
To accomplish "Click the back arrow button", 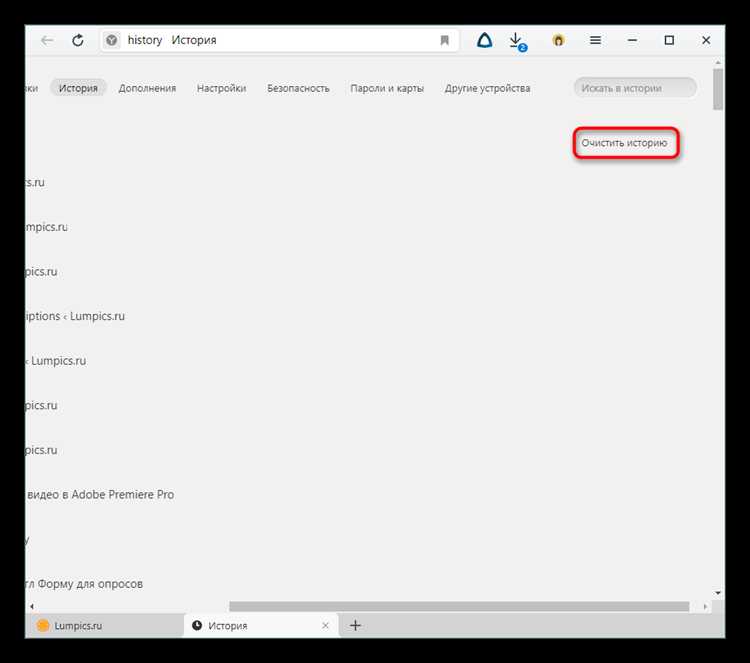I will point(47,41).
